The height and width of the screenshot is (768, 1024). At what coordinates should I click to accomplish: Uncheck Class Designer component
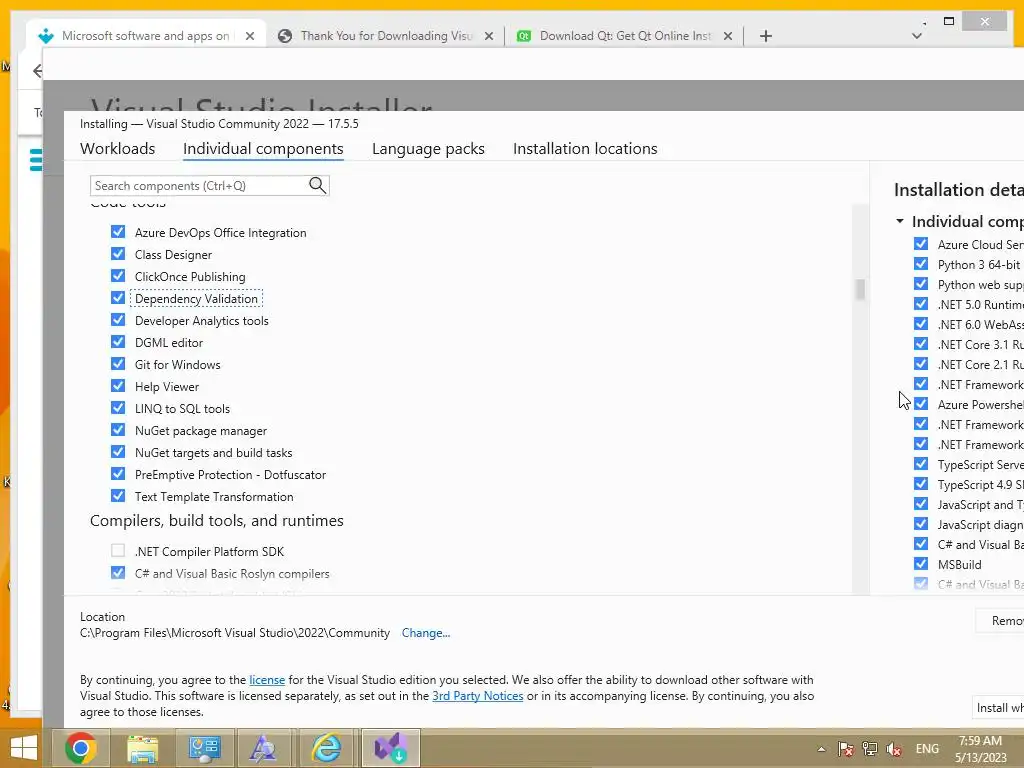pos(118,254)
